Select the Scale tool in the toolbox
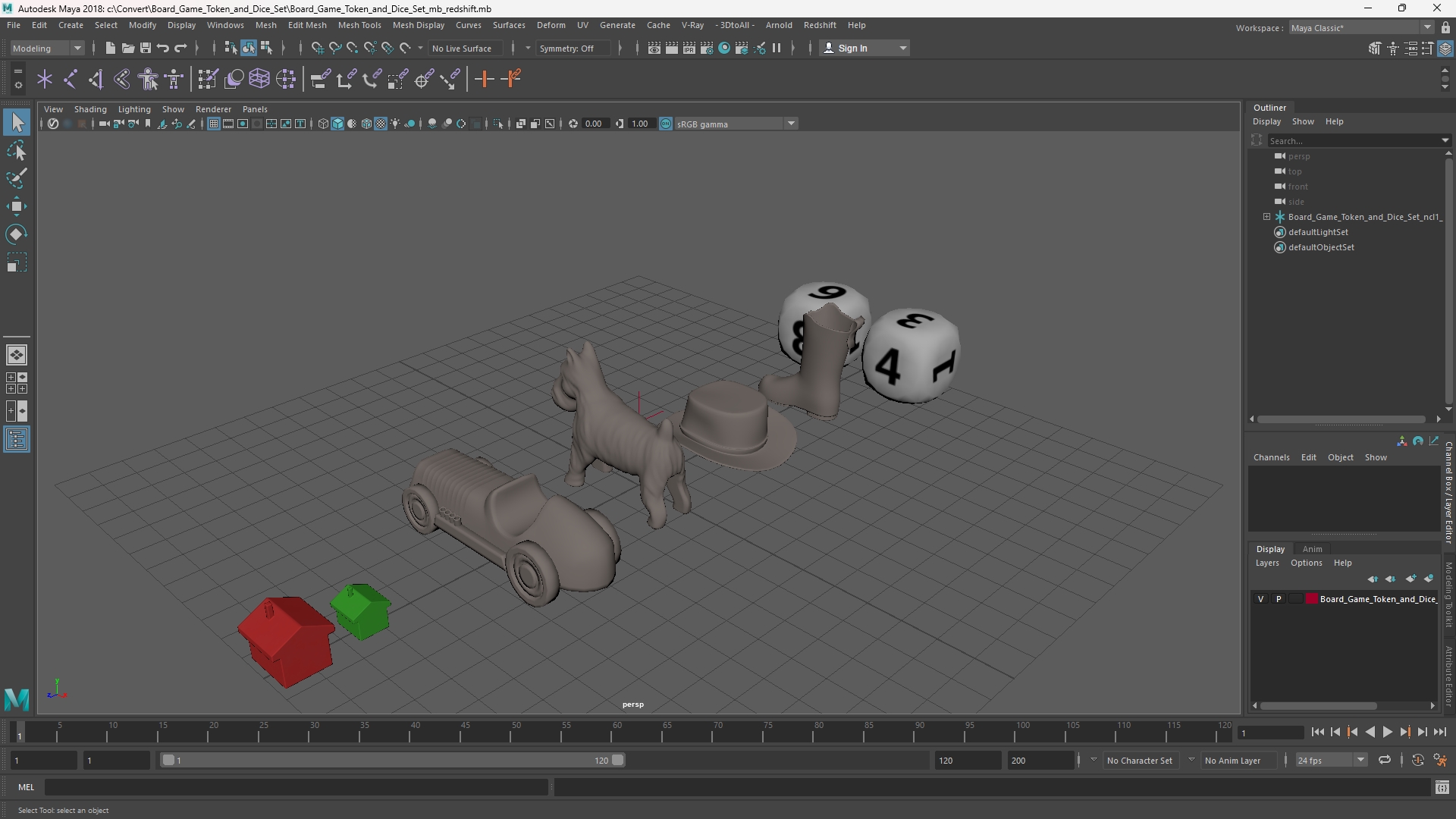The height and width of the screenshot is (819, 1456). click(17, 262)
